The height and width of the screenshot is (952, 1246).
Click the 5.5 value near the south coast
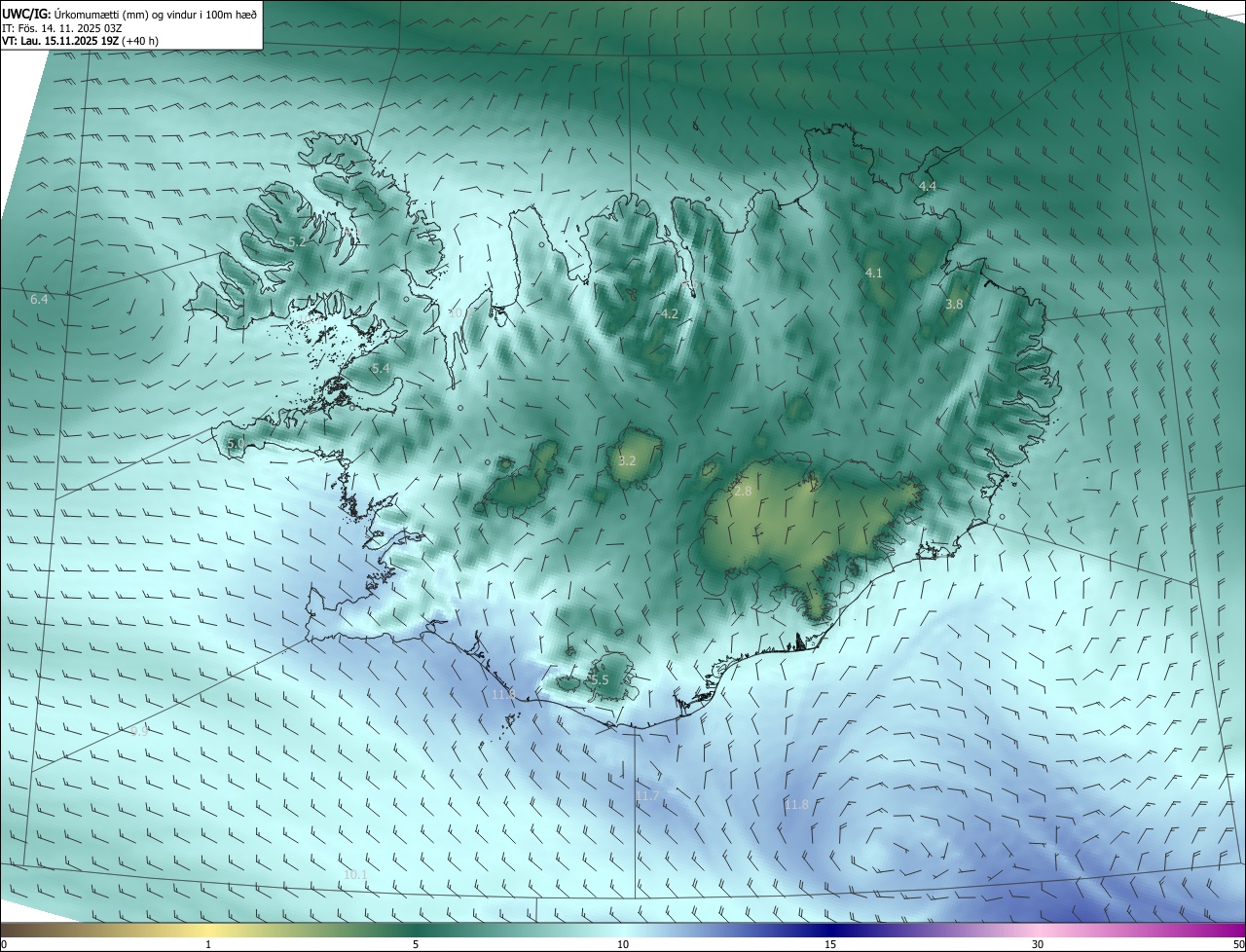pos(600,679)
